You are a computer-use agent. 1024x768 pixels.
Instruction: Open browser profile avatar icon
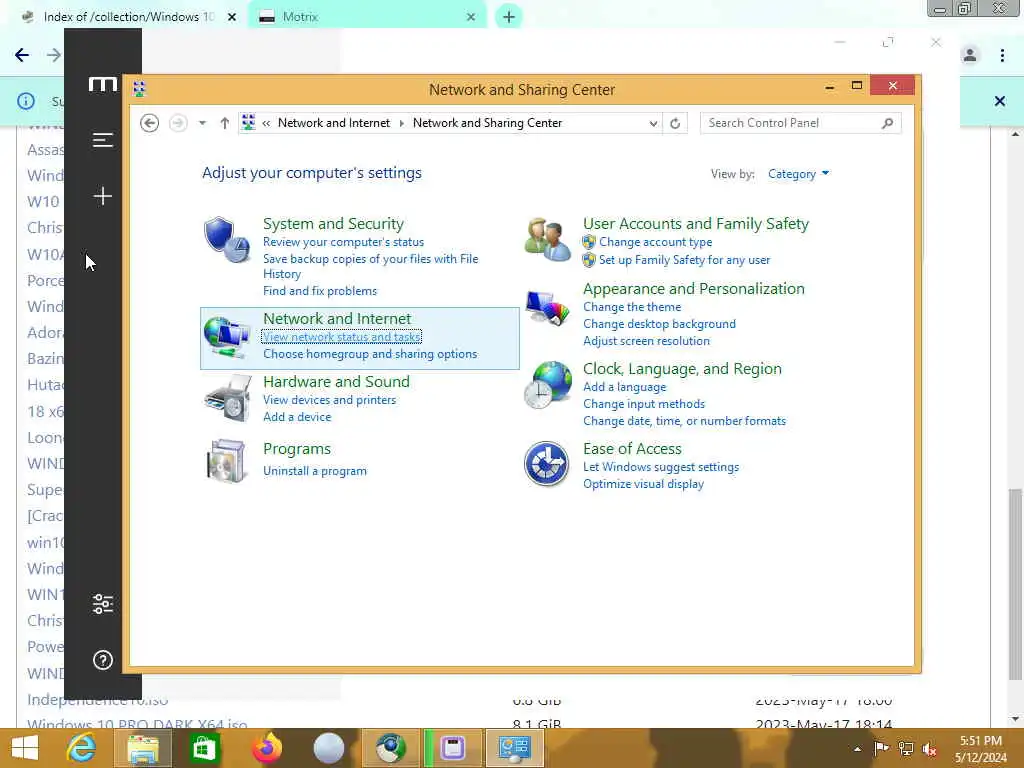(970, 56)
